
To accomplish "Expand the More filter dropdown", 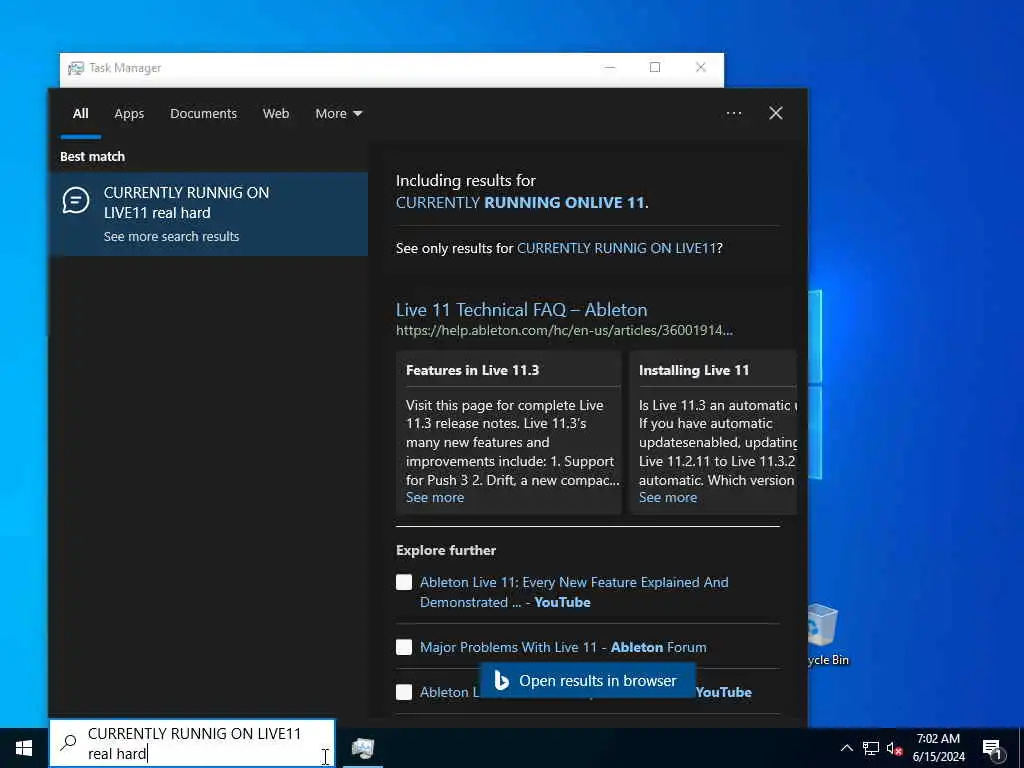I will click(338, 114).
